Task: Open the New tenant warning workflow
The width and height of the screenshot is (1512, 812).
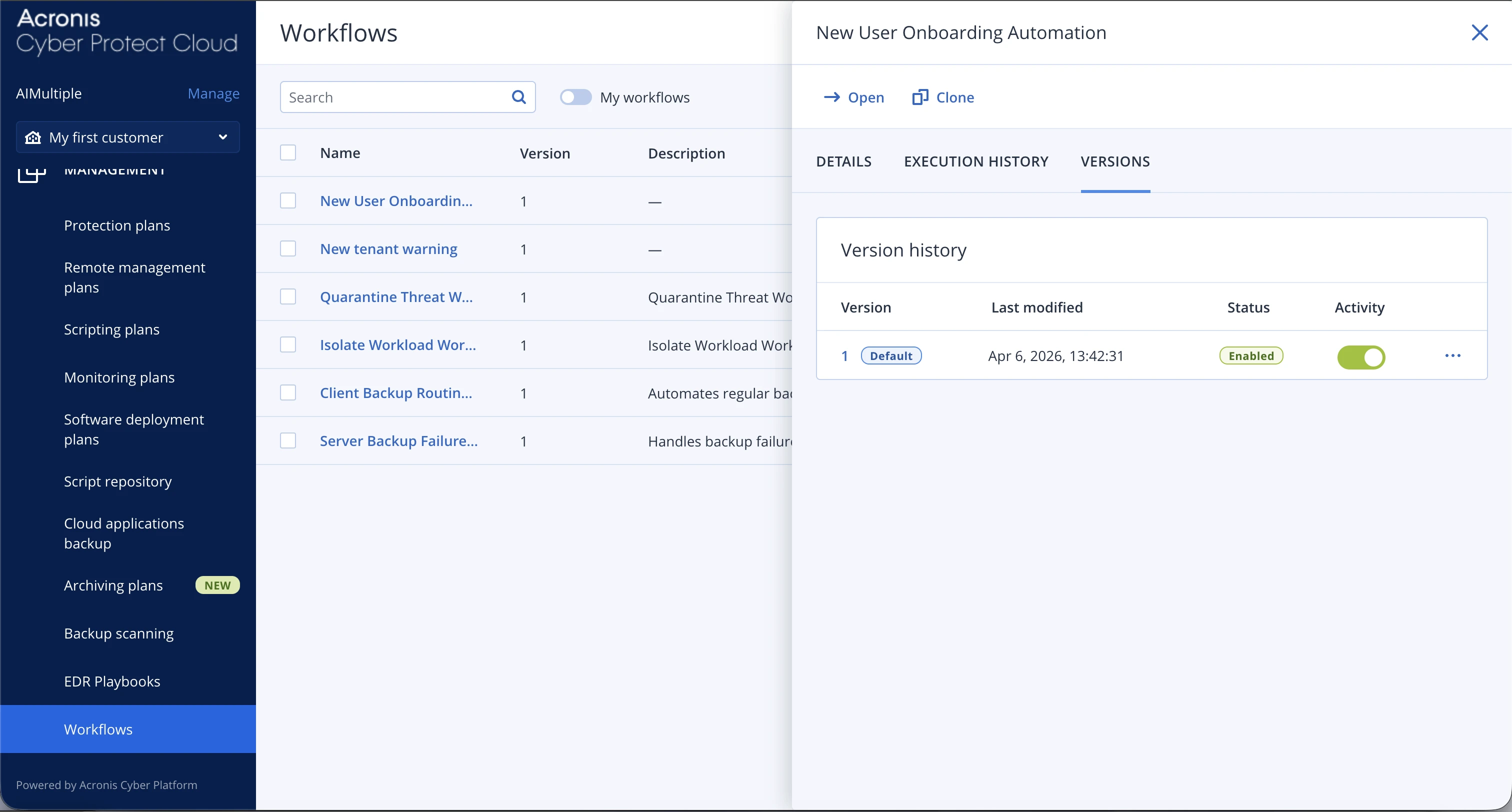Action: 388,249
